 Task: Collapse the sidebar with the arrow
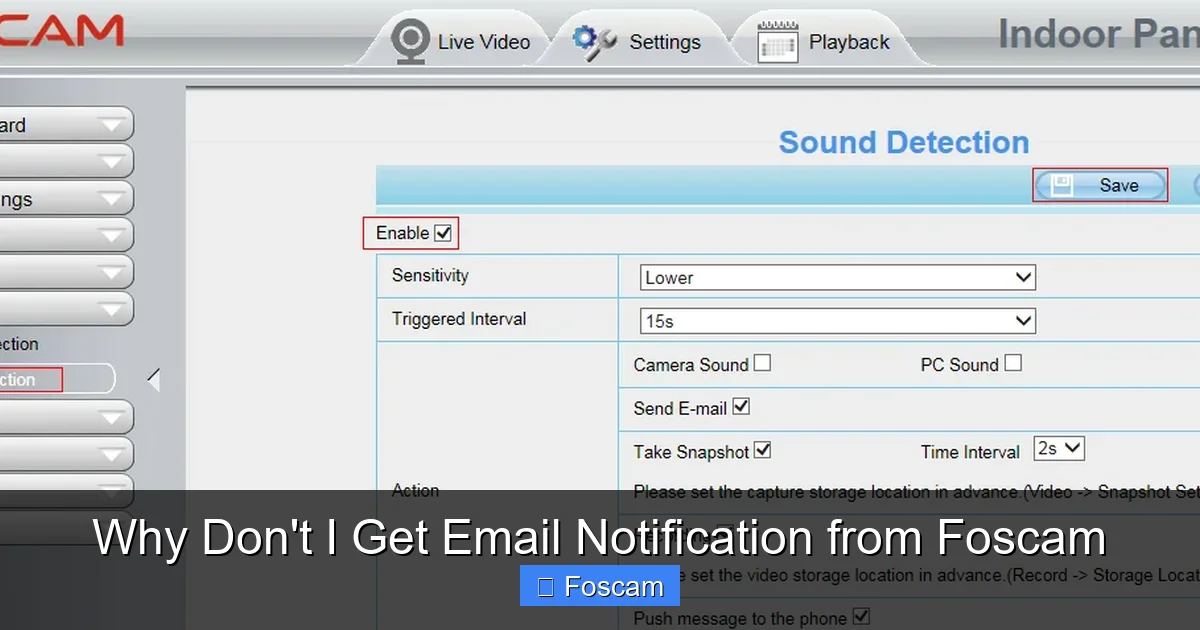(x=152, y=378)
